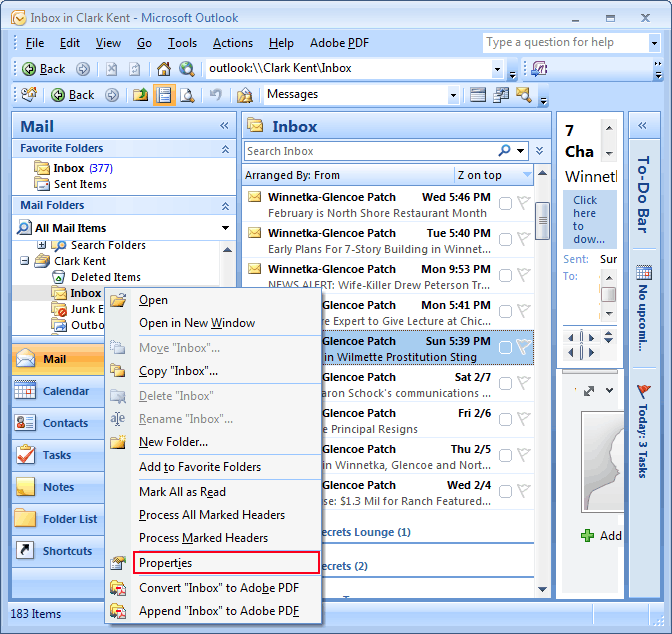The width and height of the screenshot is (672, 634).
Task: Open the address bar dropdown
Action: point(497,69)
